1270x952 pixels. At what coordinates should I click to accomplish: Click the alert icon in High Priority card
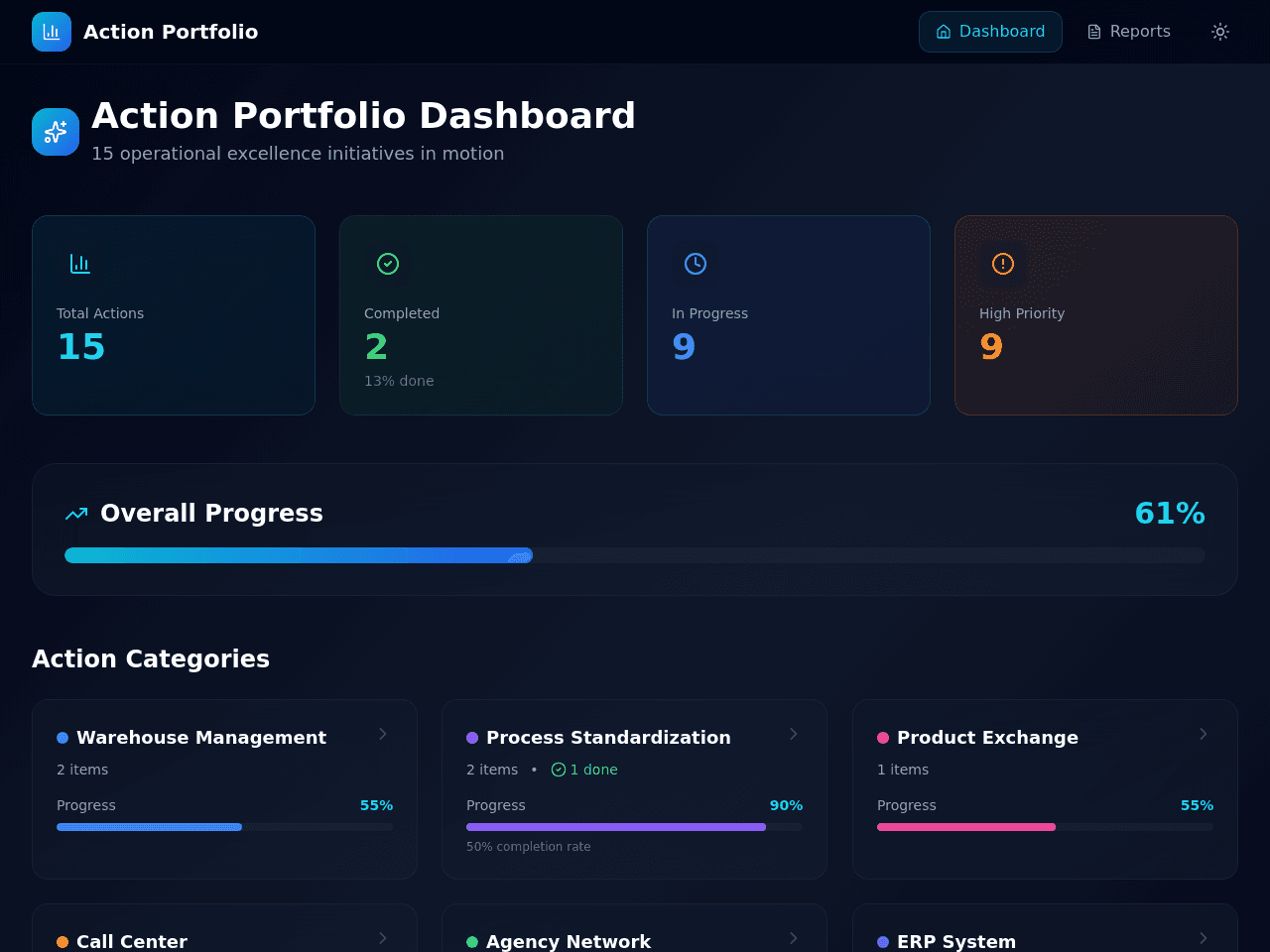point(1003,264)
